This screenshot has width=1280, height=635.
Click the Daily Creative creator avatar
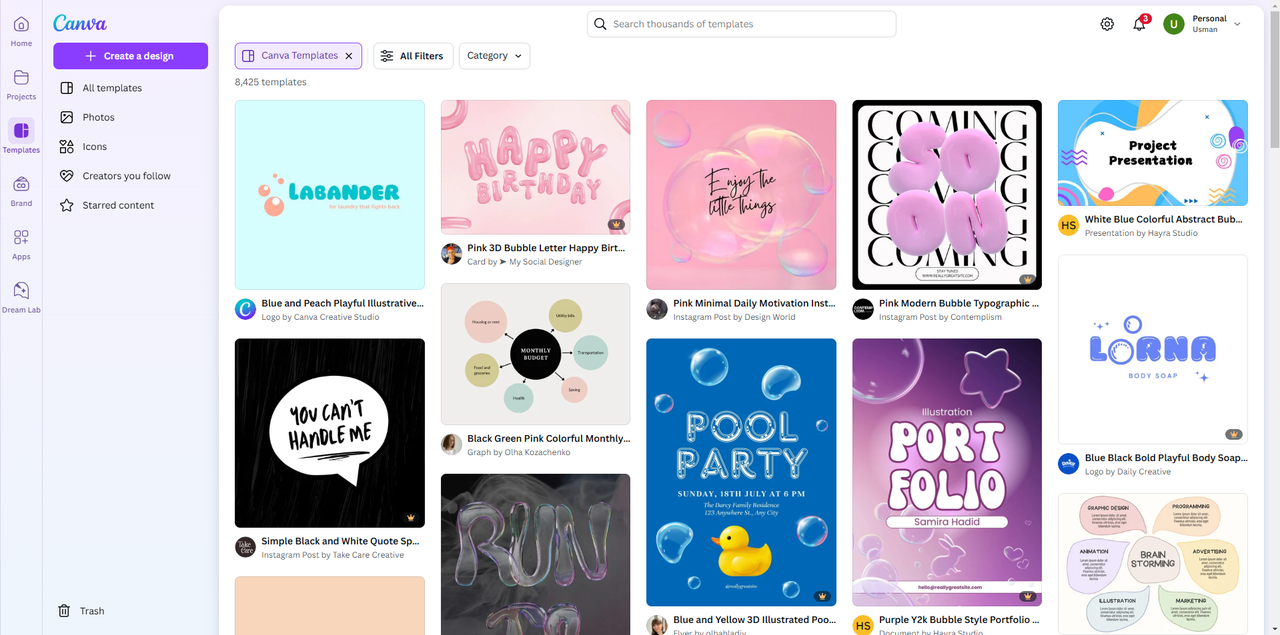coord(1069,464)
